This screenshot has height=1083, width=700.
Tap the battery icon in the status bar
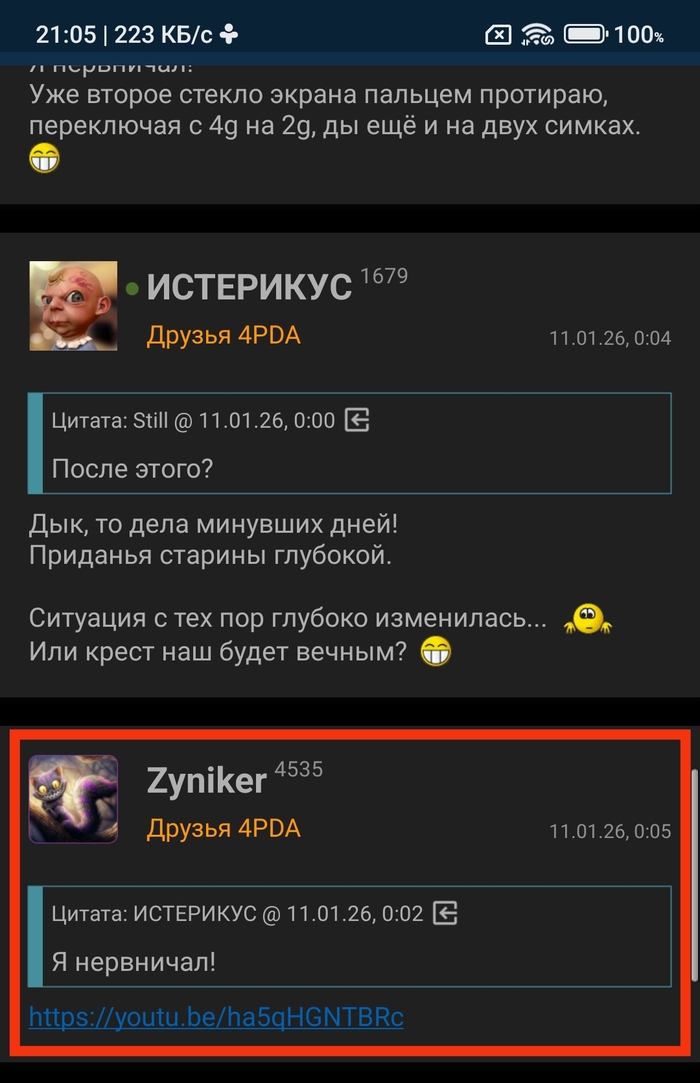click(x=586, y=34)
